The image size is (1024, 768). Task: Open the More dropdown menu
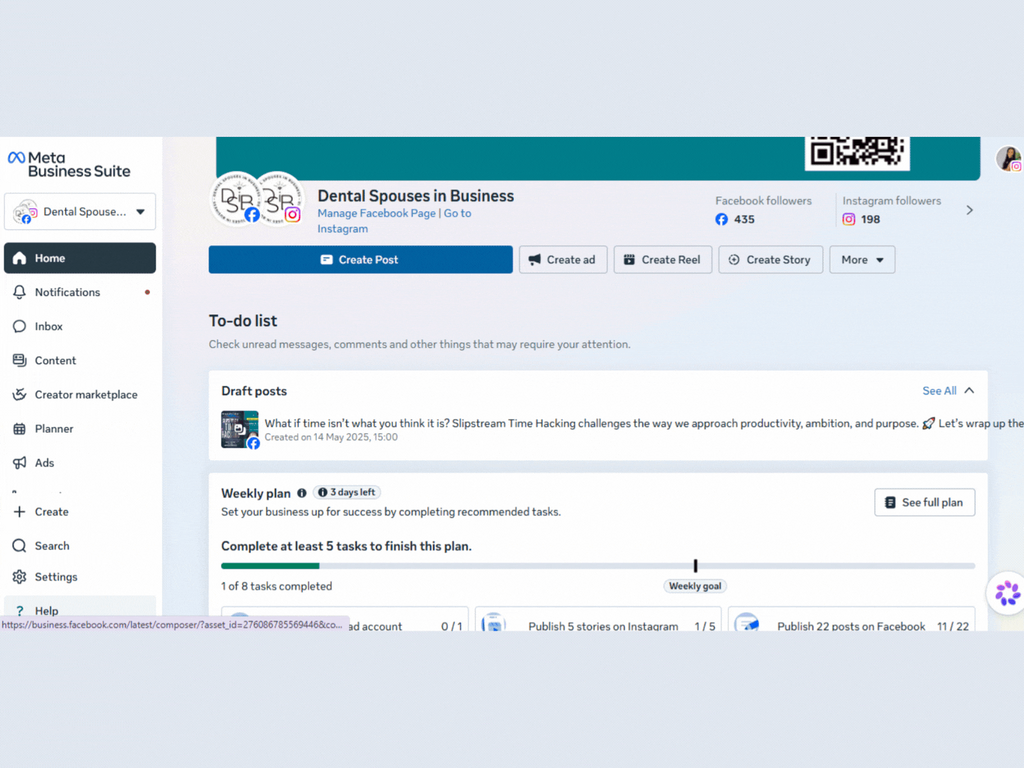(x=862, y=259)
